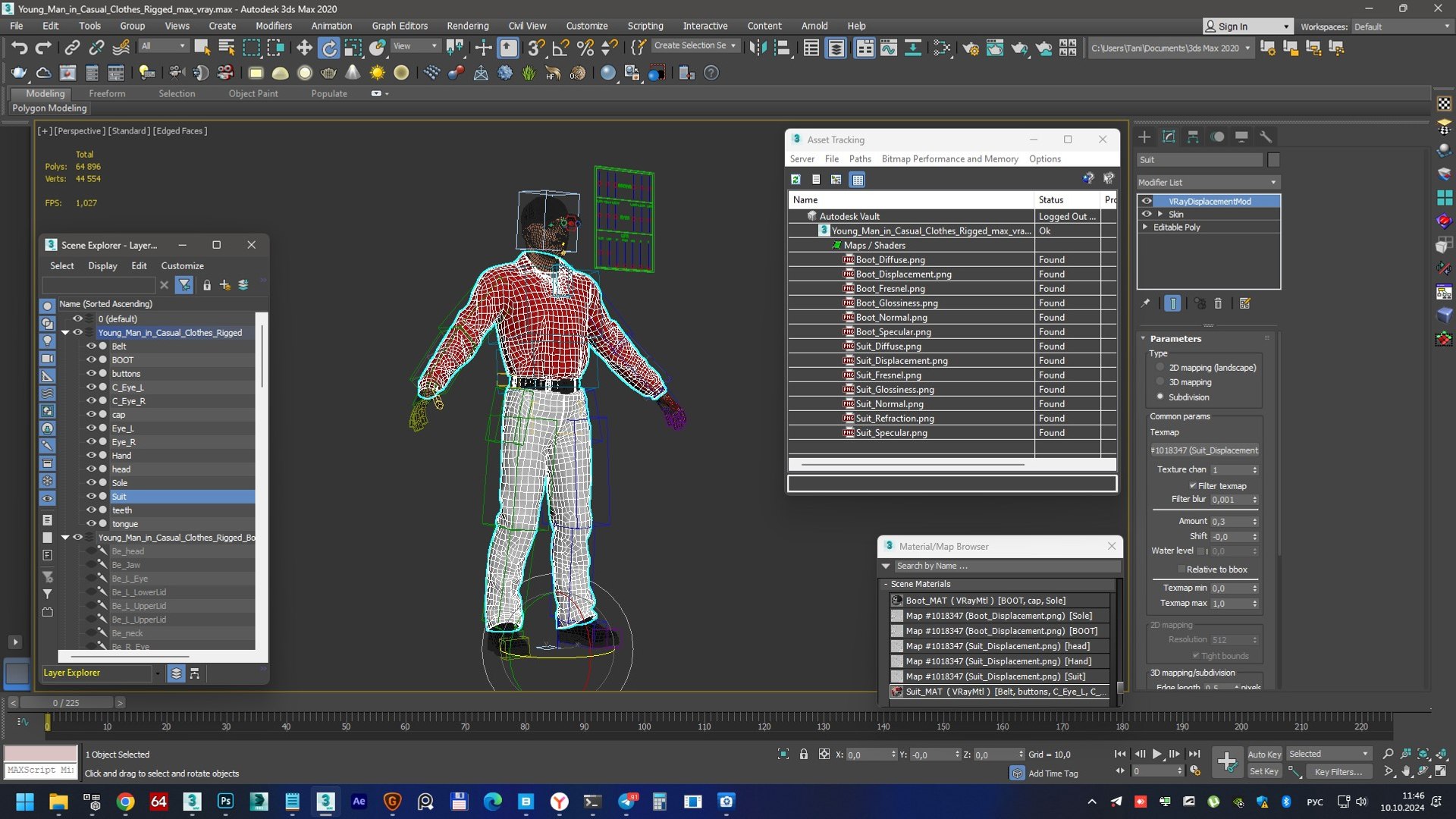Image resolution: width=1456 pixels, height=819 pixels.
Task: Open the Modifiers menu
Action: (273, 26)
